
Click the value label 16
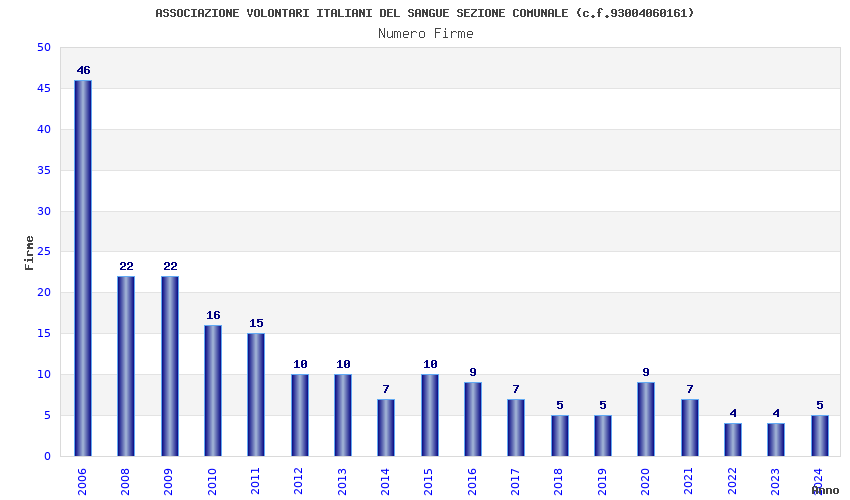pyautogui.click(x=213, y=316)
